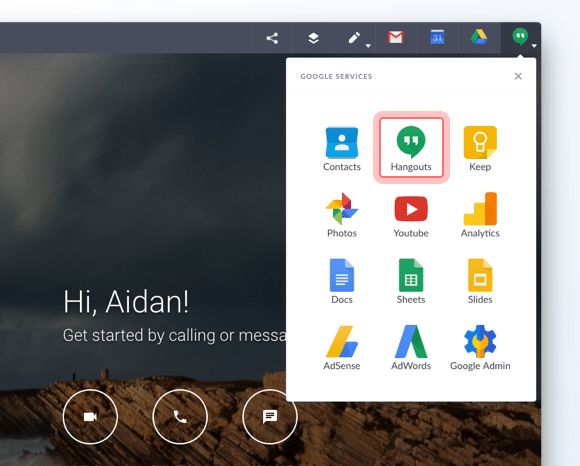The image size is (580, 466).
Task: Close the Google Services panel
Action: click(x=518, y=76)
